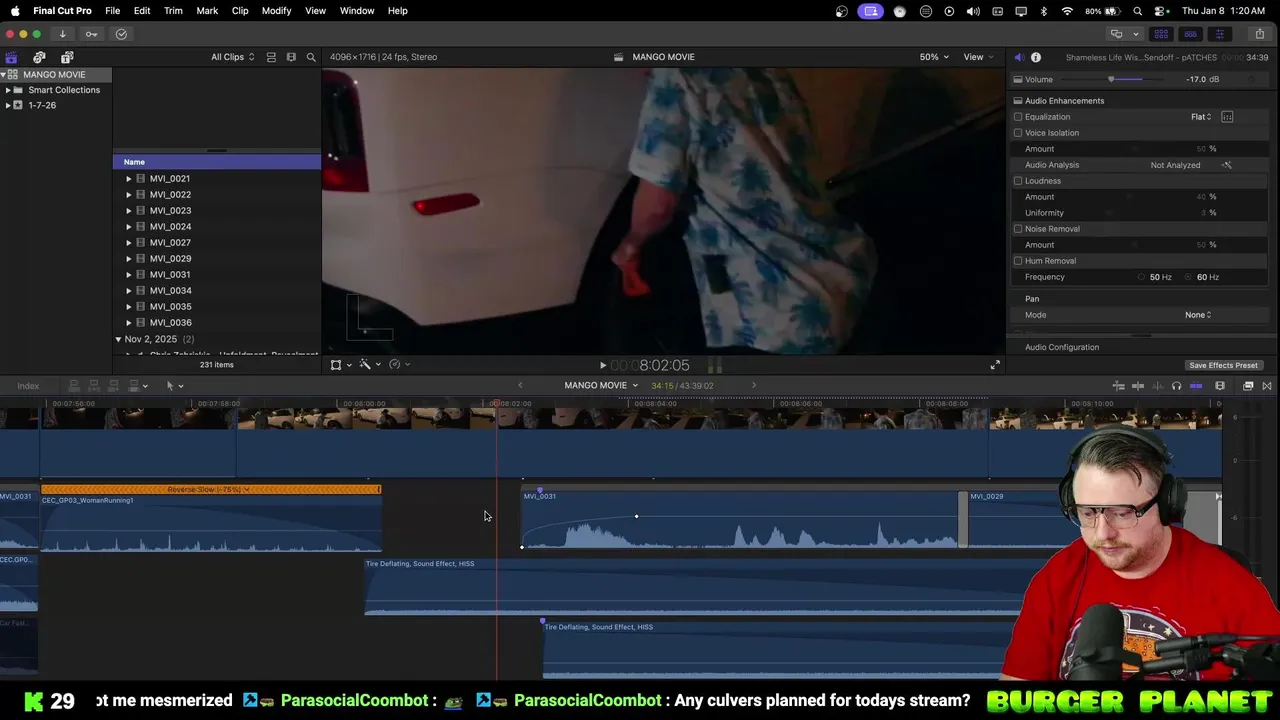This screenshot has width=1280, height=720.
Task: Expand the Smart Collections folder
Action: coord(8,90)
